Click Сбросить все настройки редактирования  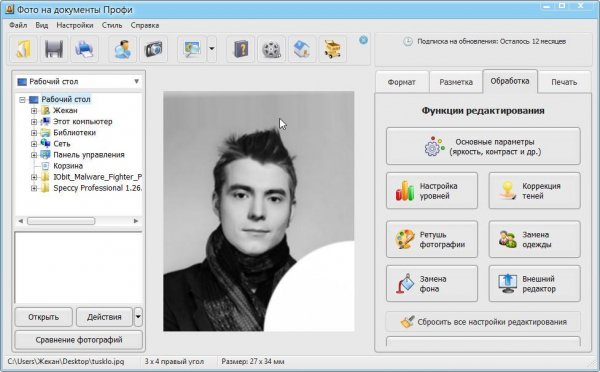[x=483, y=322]
